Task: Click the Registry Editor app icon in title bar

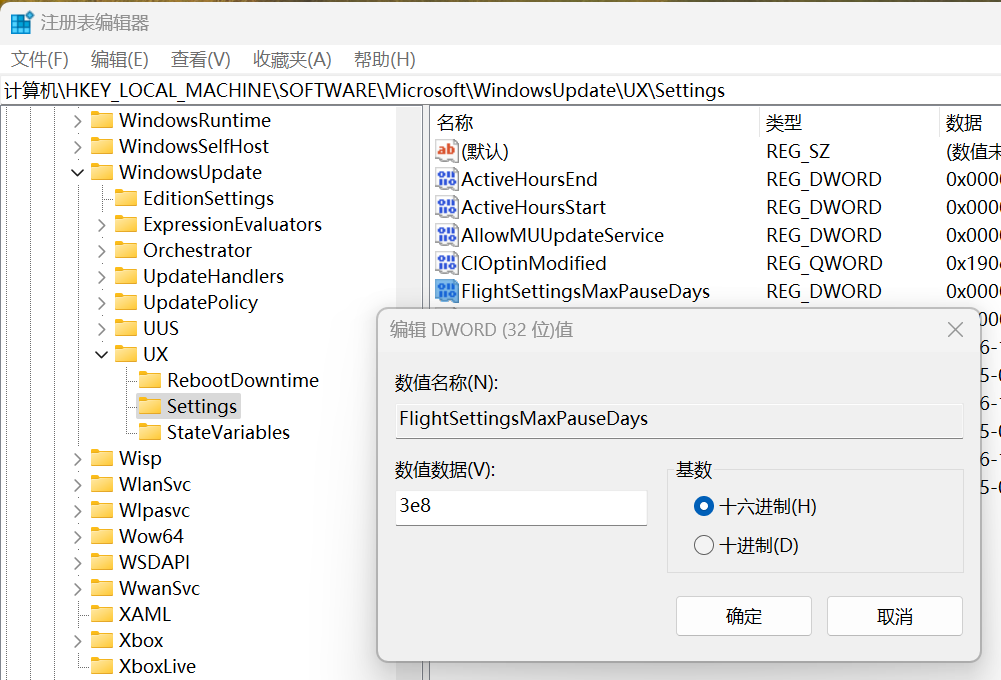Action: 21,22
